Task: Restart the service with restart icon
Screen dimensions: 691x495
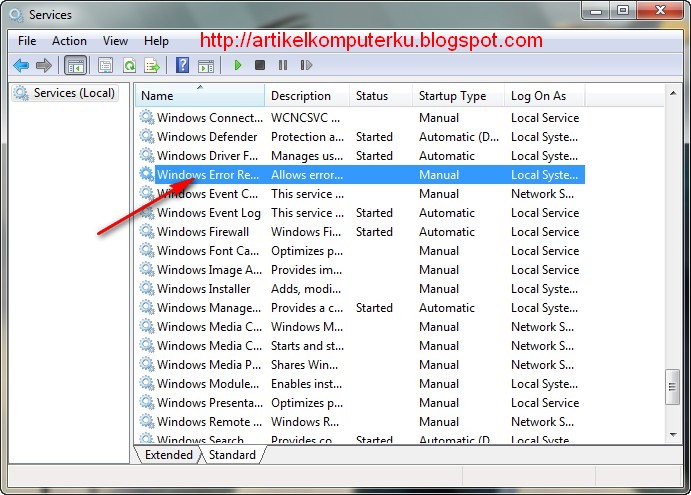Action: pyautogui.click(x=306, y=65)
